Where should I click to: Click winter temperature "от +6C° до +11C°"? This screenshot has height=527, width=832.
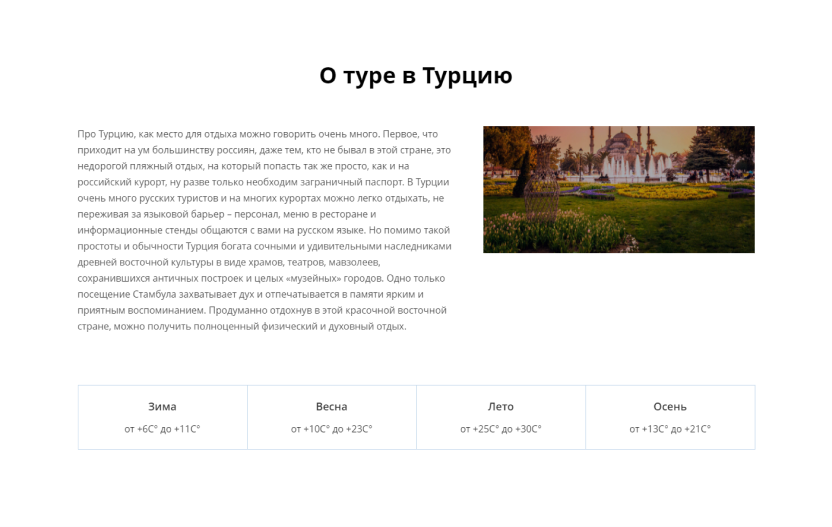(x=162, y=429)
